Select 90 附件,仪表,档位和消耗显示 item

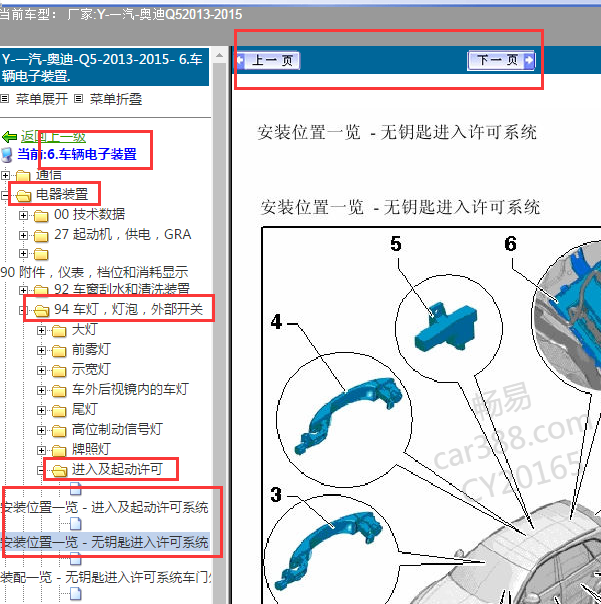pyautogui.click(x=94, y=272)
